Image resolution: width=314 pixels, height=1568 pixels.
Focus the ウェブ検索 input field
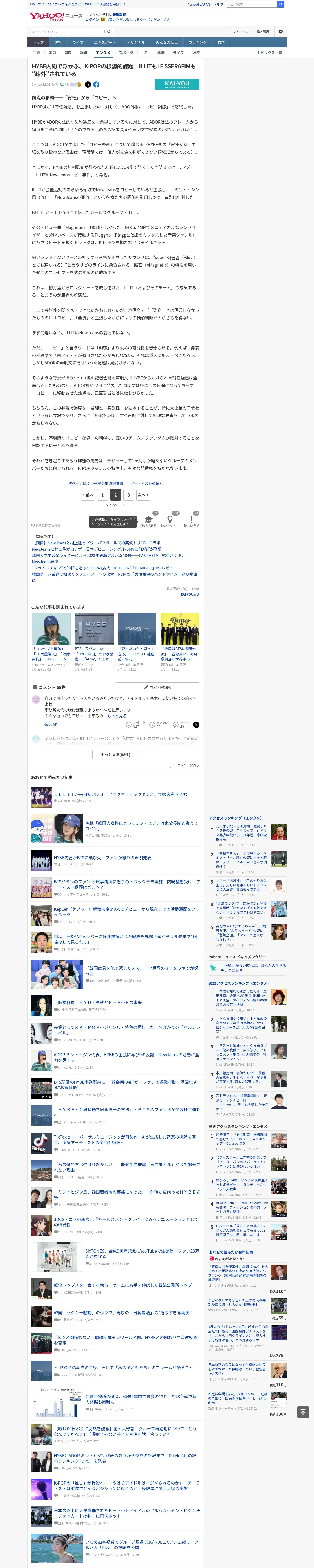click(x=252, y=4)
